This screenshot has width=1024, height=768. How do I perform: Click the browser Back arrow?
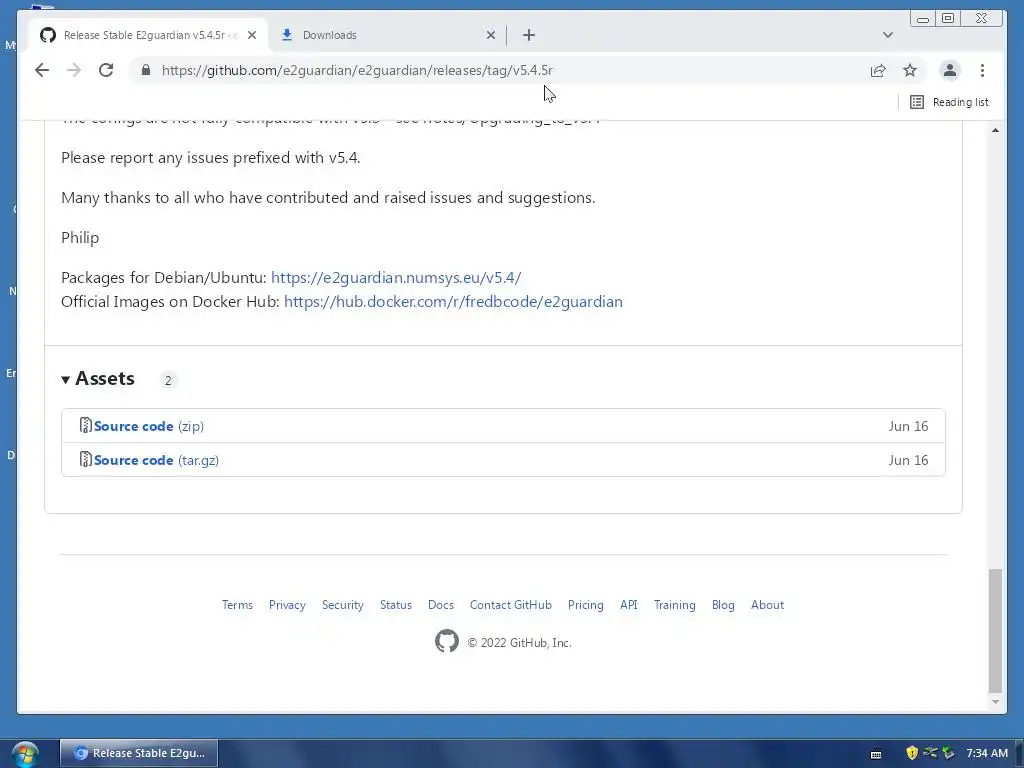[x=42, y=71]
